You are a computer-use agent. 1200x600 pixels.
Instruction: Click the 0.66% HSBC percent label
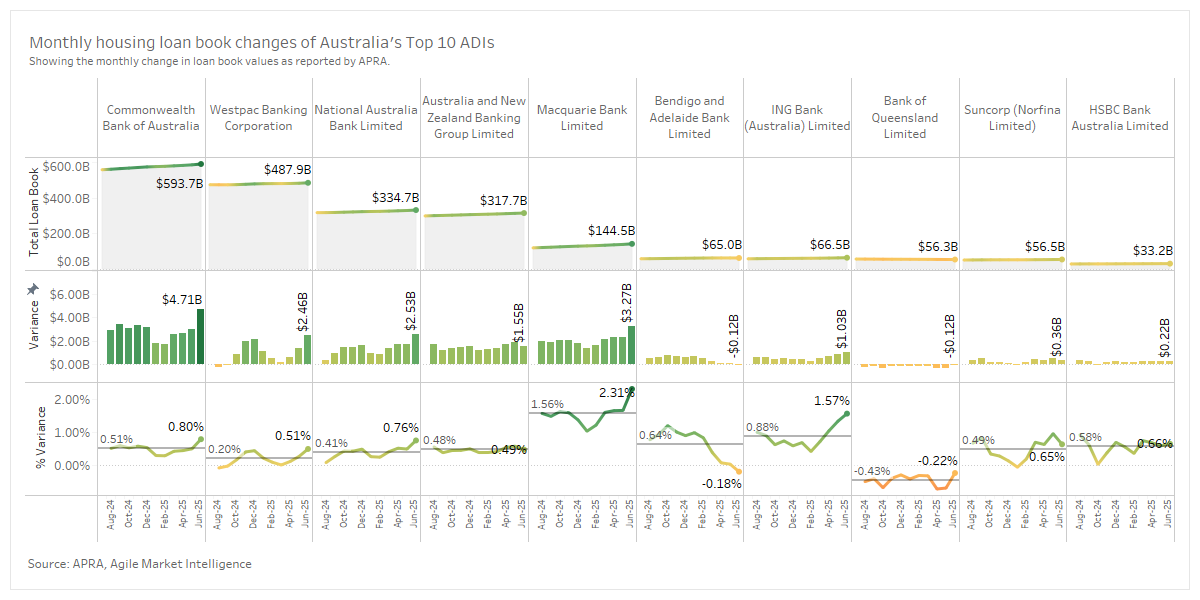pyautogui.click(x=1155, y=443)
